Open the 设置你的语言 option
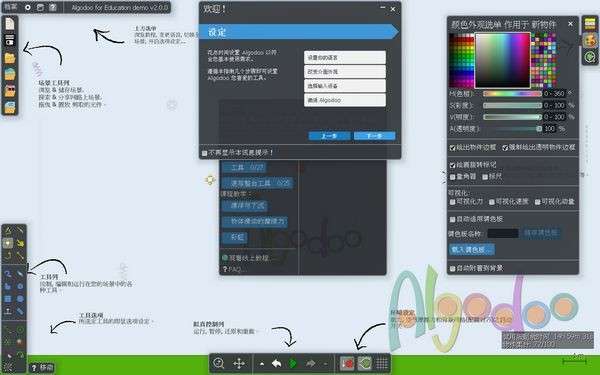This screenshot has width=600, height=375. coord(345,57)
